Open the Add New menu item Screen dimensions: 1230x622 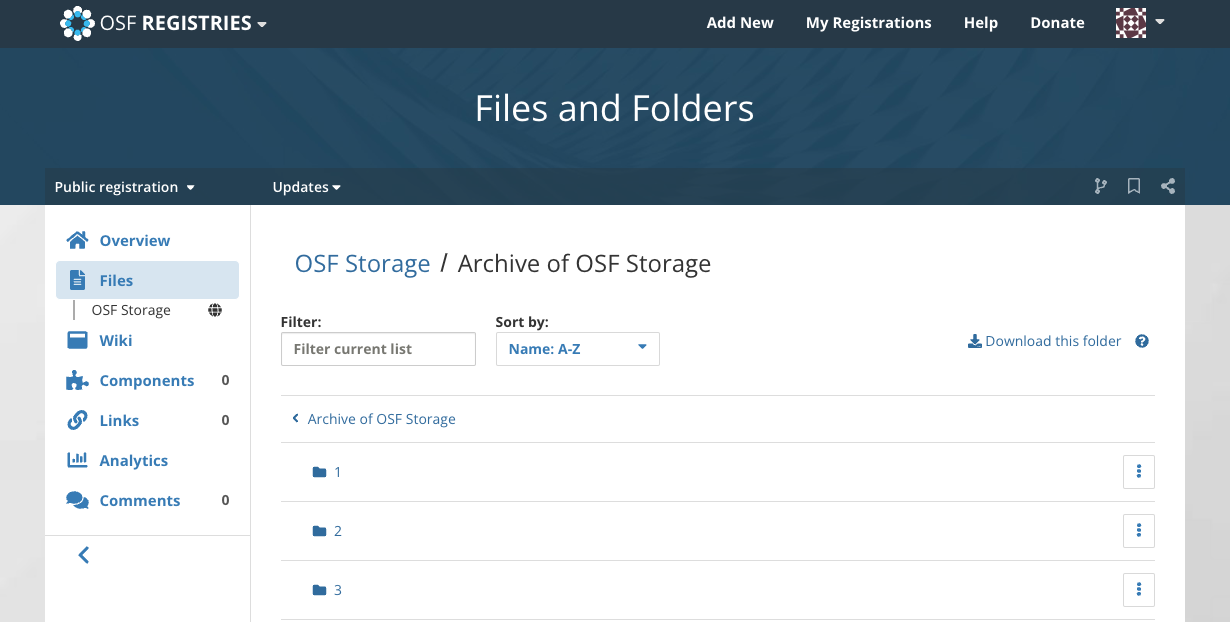click(x=740, y=22)
